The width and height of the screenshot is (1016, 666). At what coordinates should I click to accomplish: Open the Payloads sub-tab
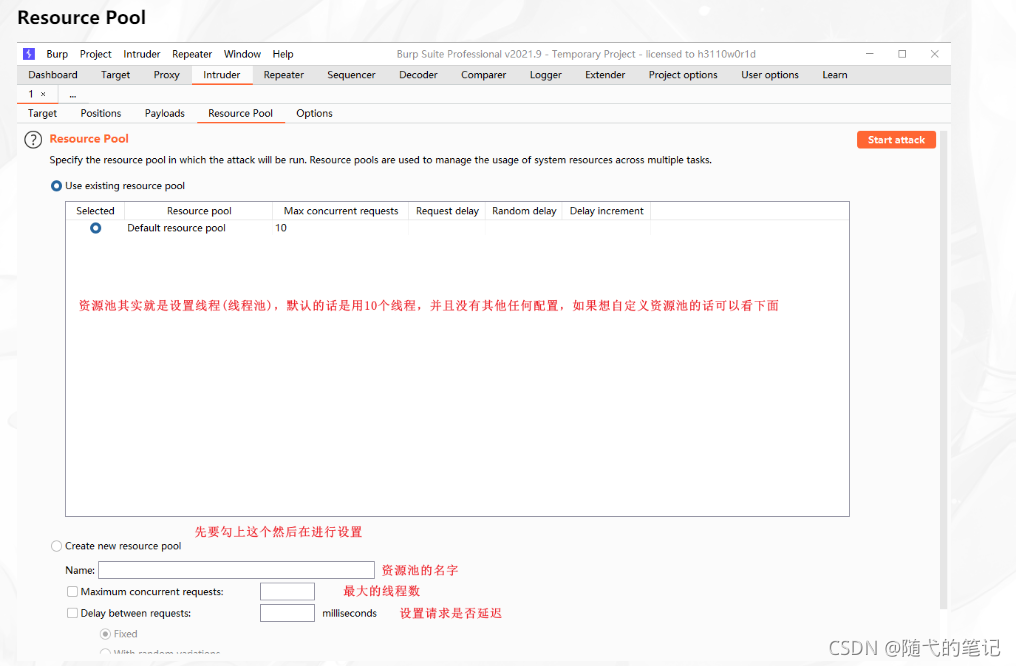[x=165, y=113]
